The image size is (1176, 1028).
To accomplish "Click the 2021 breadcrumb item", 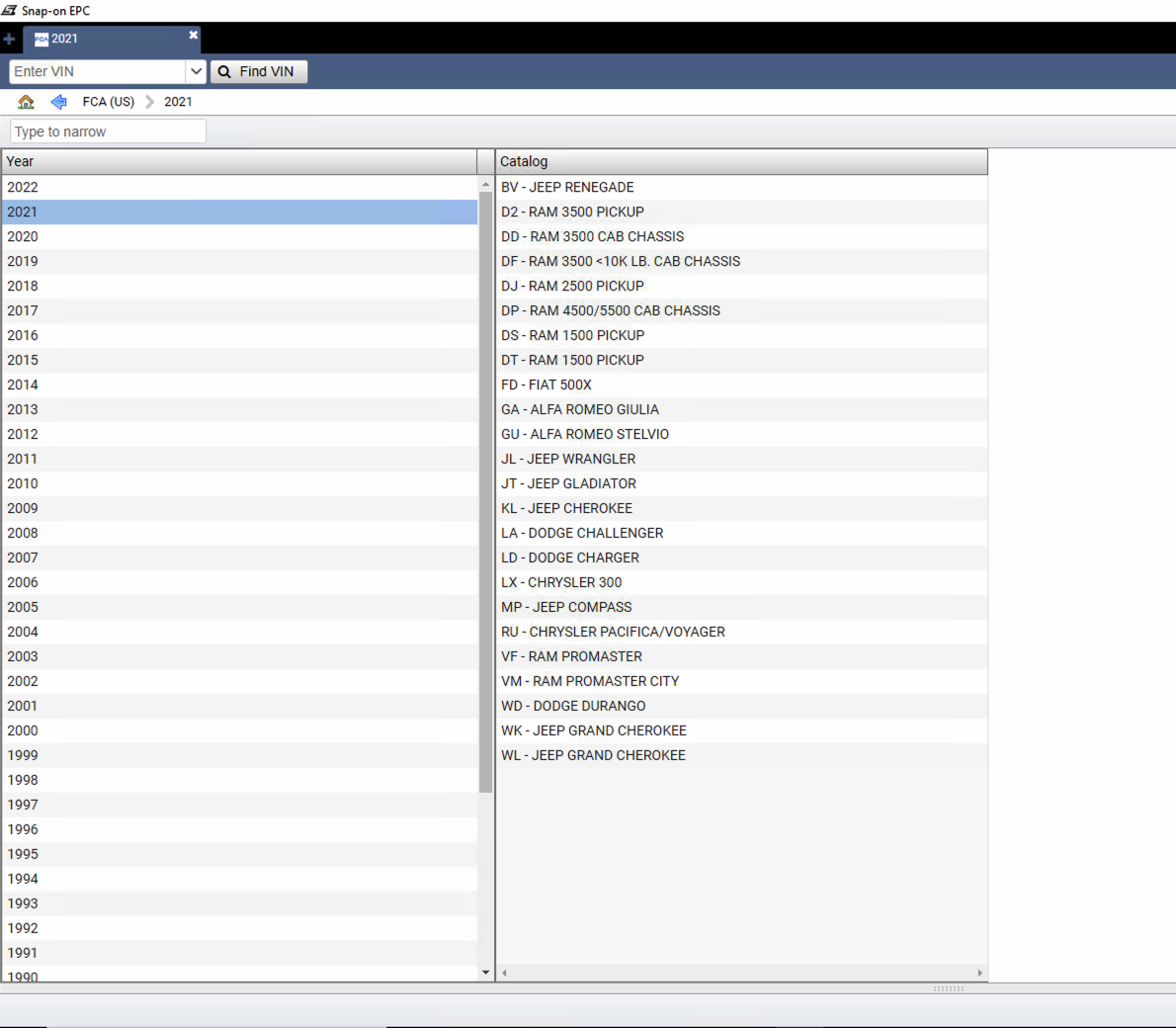I will tap(178, 101).
